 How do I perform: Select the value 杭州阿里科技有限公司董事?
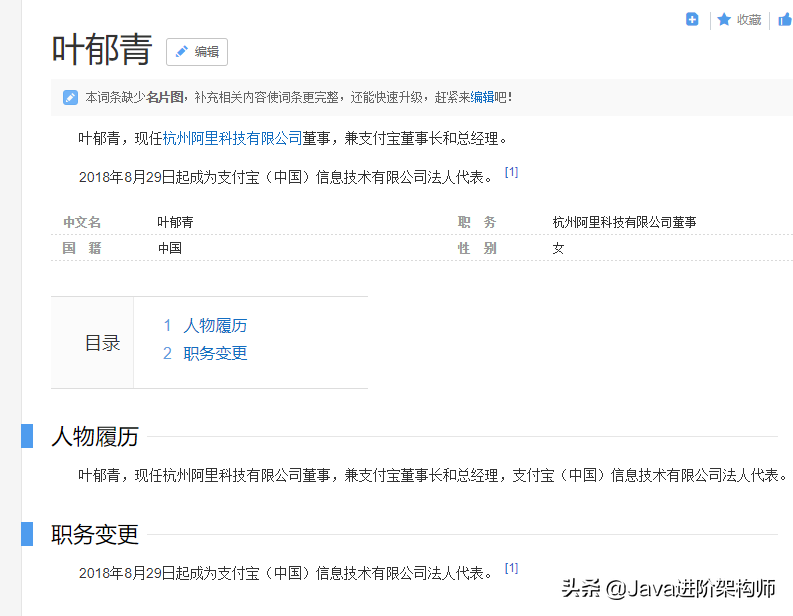click(x=624, y=222)
